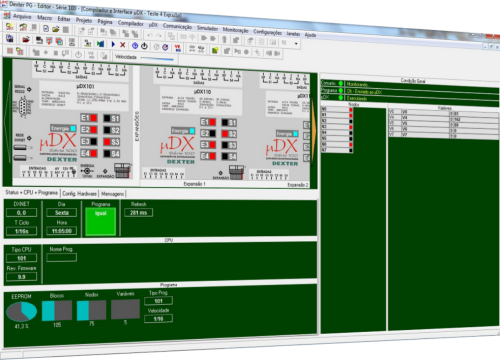Toggle output S2 on the µDX110 expansion
The image size is (500, 360).
click(x=229, y=134)
